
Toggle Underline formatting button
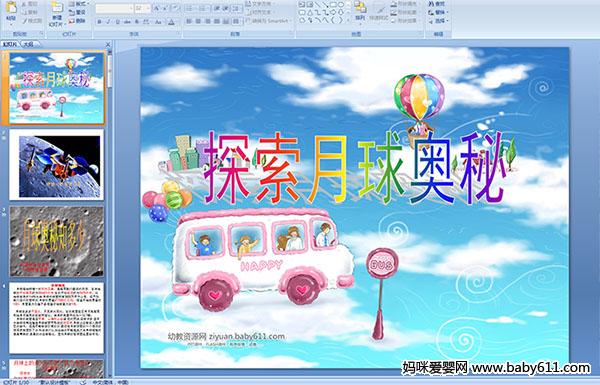[x=117, y=22]
